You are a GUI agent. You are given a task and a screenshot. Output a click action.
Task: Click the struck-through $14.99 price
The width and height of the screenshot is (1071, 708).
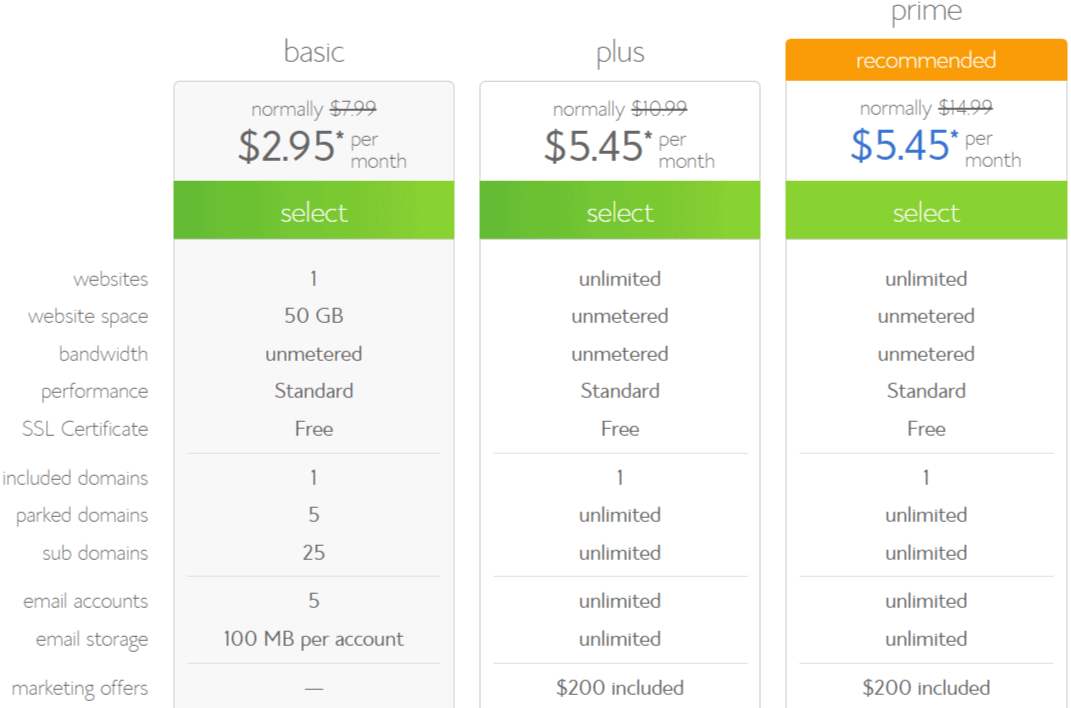pos(965,108)
